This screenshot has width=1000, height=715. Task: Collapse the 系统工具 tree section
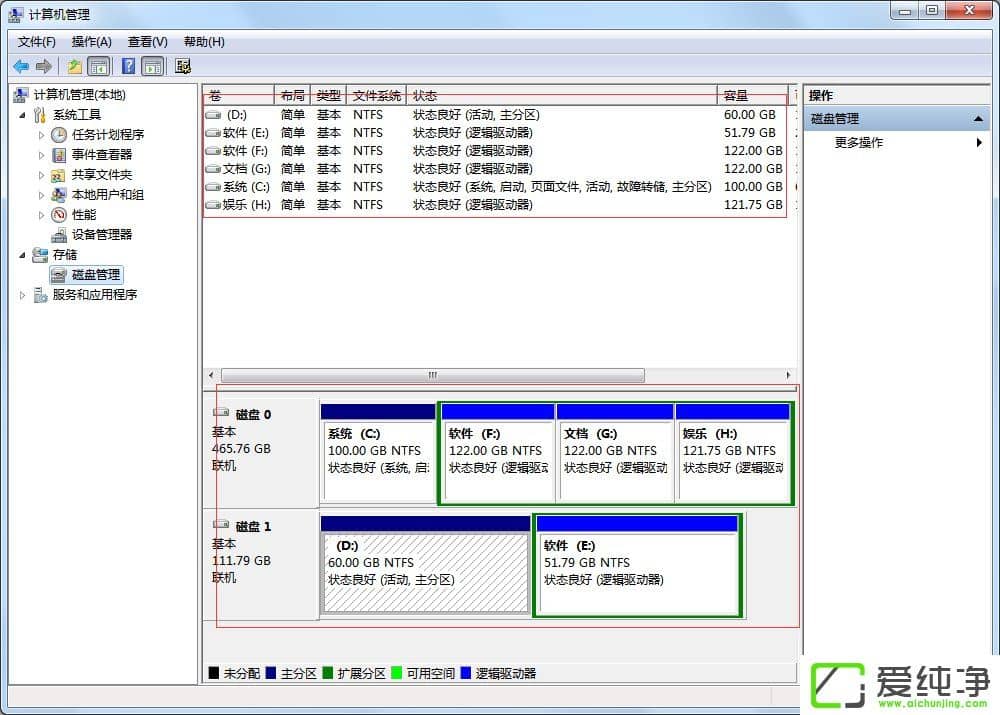click(x=23, y=115)
